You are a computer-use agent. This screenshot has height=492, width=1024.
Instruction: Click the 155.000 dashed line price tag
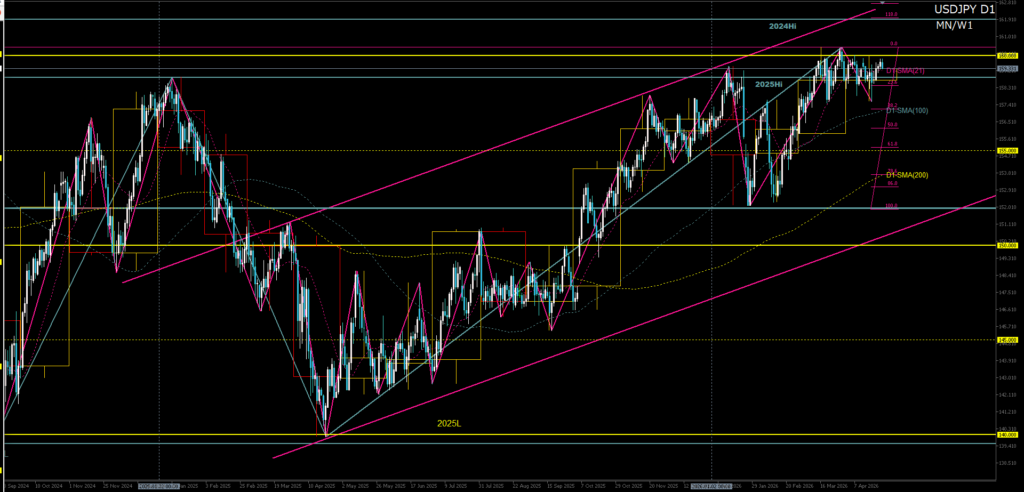click(1007, 151)
